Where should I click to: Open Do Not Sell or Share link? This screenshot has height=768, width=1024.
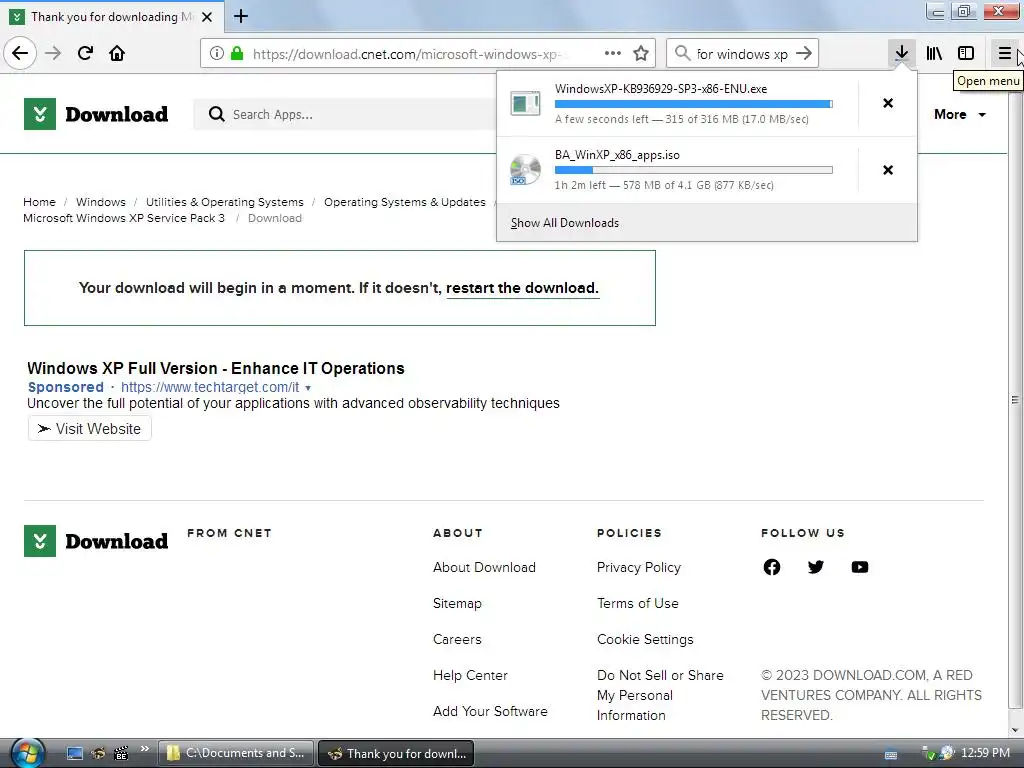[660, 695]
